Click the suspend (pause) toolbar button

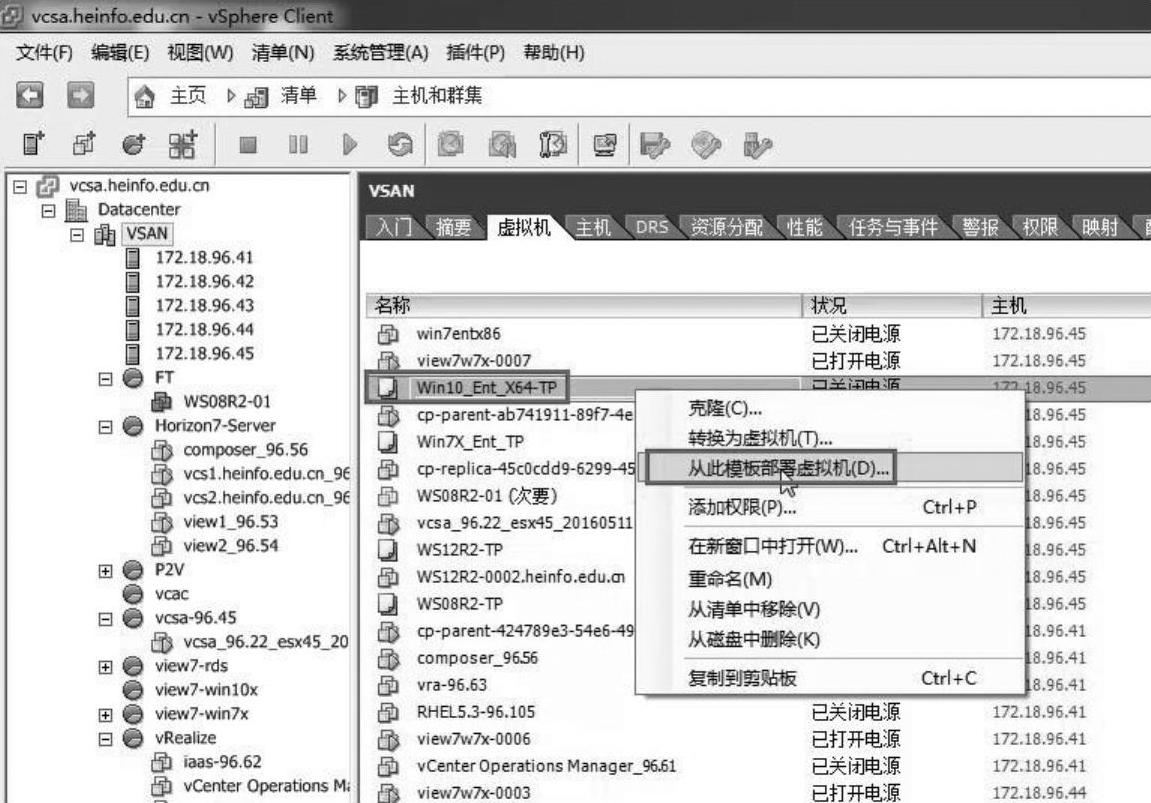click(x=298, y=145)
